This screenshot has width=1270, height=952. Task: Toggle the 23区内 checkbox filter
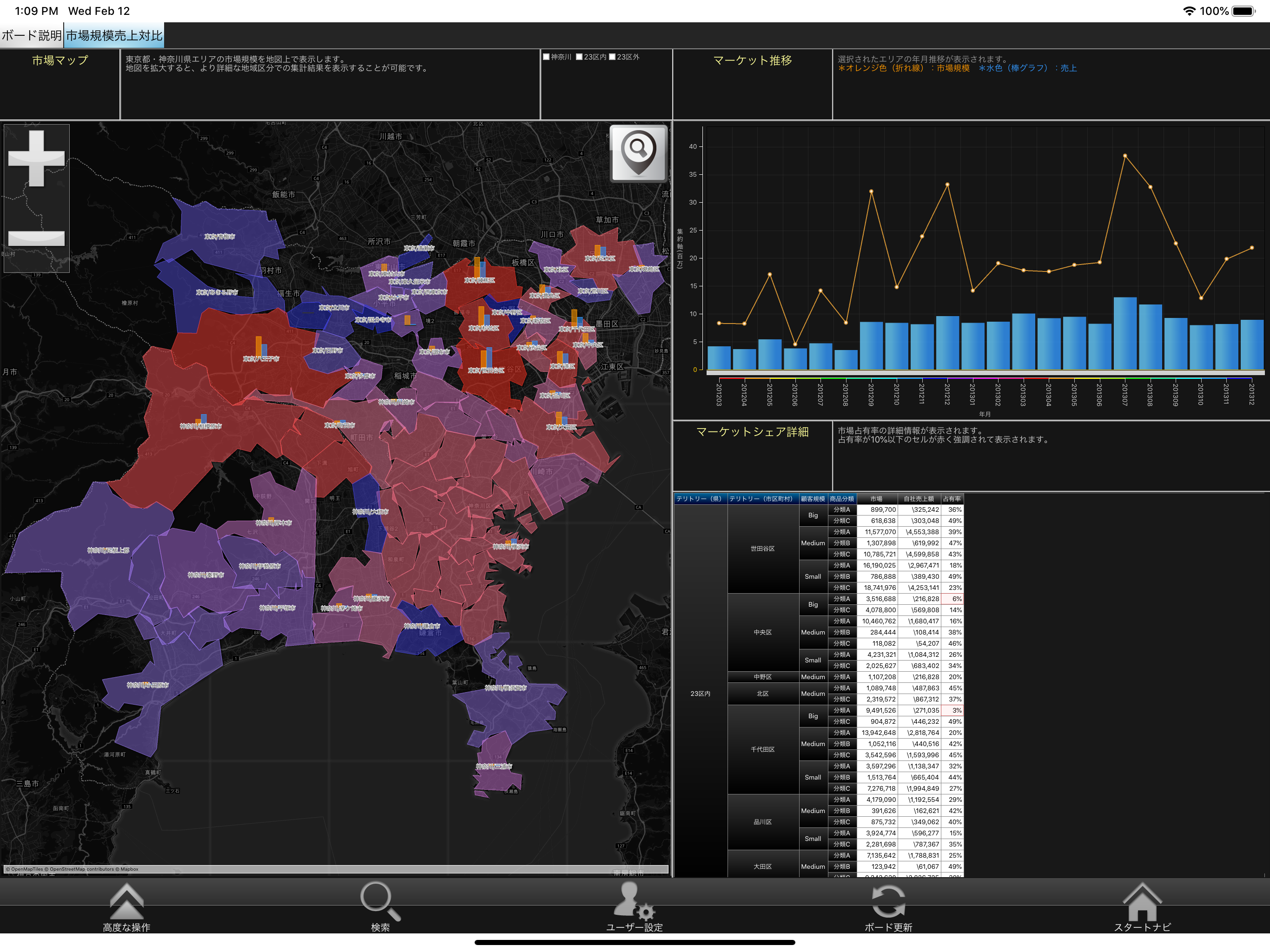pos(579,57)
